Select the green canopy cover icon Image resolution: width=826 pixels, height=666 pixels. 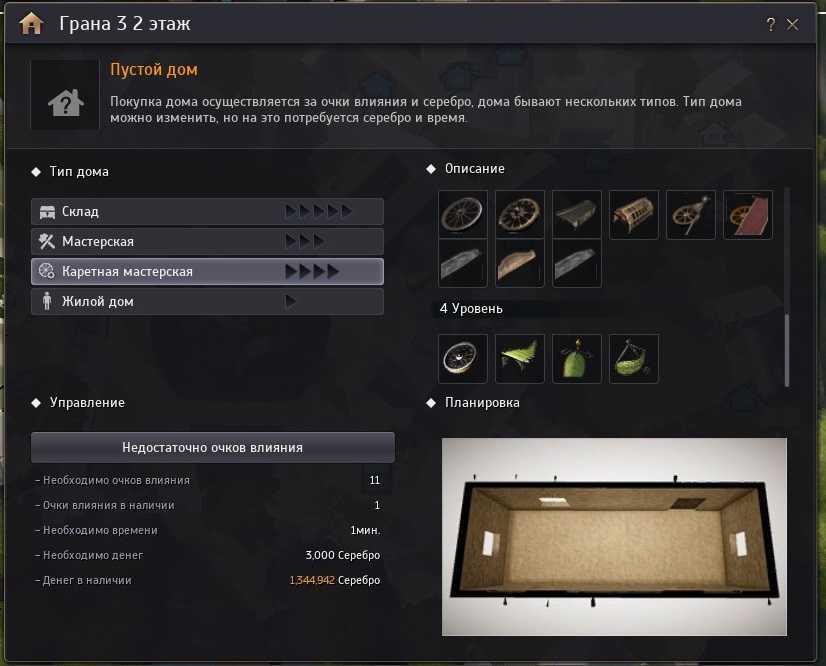click(x=519, y=359)
